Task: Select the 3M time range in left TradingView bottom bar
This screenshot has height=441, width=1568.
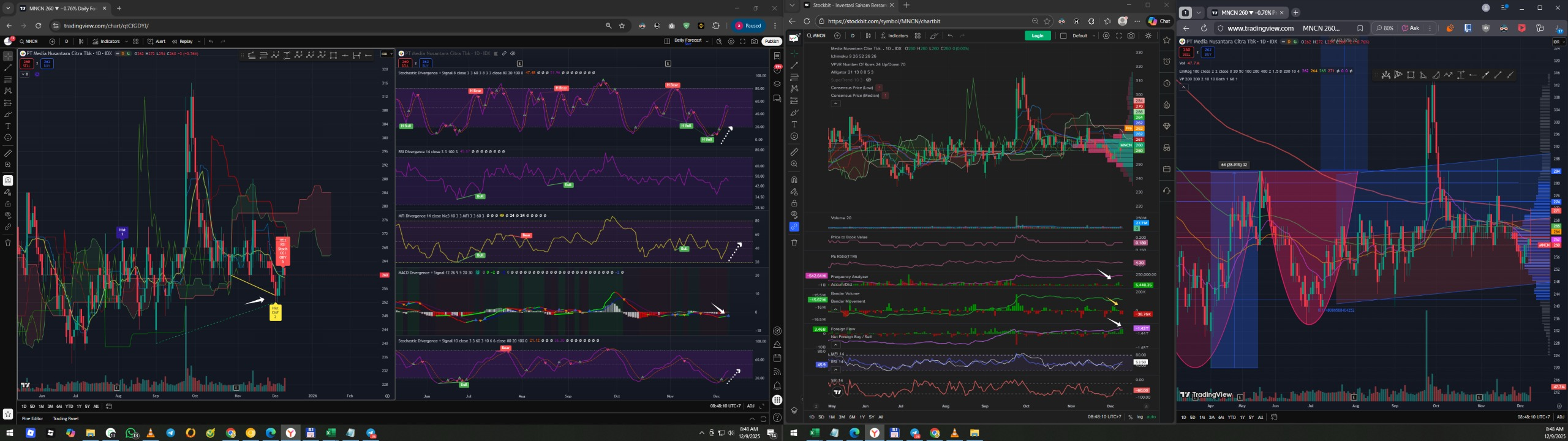Action: (x=50, y=406)
